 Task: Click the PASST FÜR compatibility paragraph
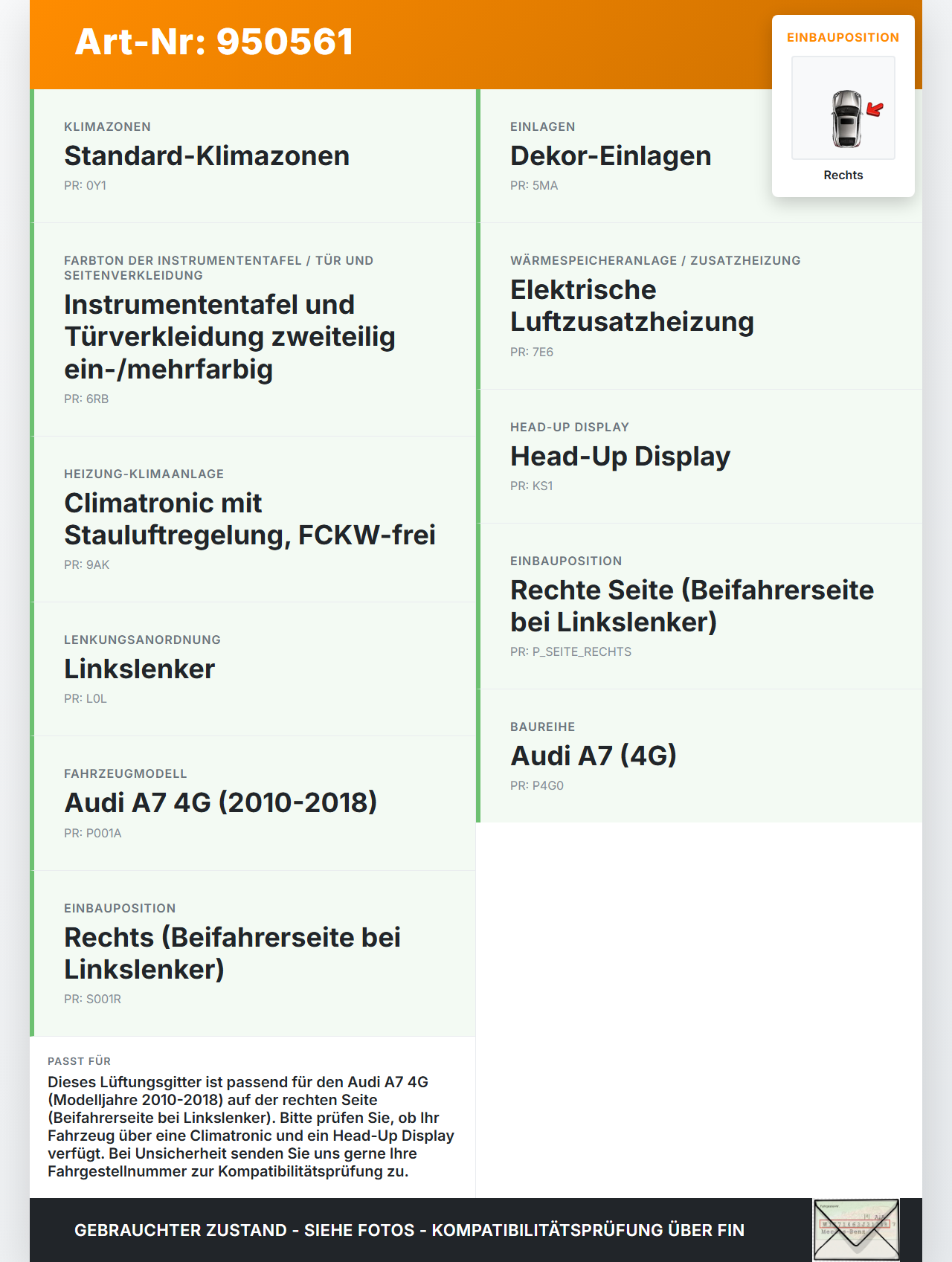[x=251, y=1127]
